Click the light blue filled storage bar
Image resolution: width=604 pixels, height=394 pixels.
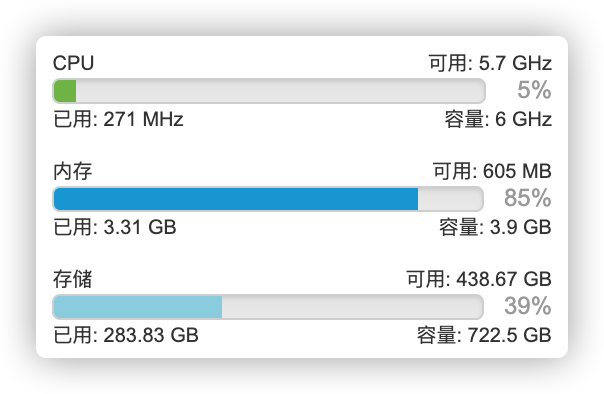coord(138,307)
